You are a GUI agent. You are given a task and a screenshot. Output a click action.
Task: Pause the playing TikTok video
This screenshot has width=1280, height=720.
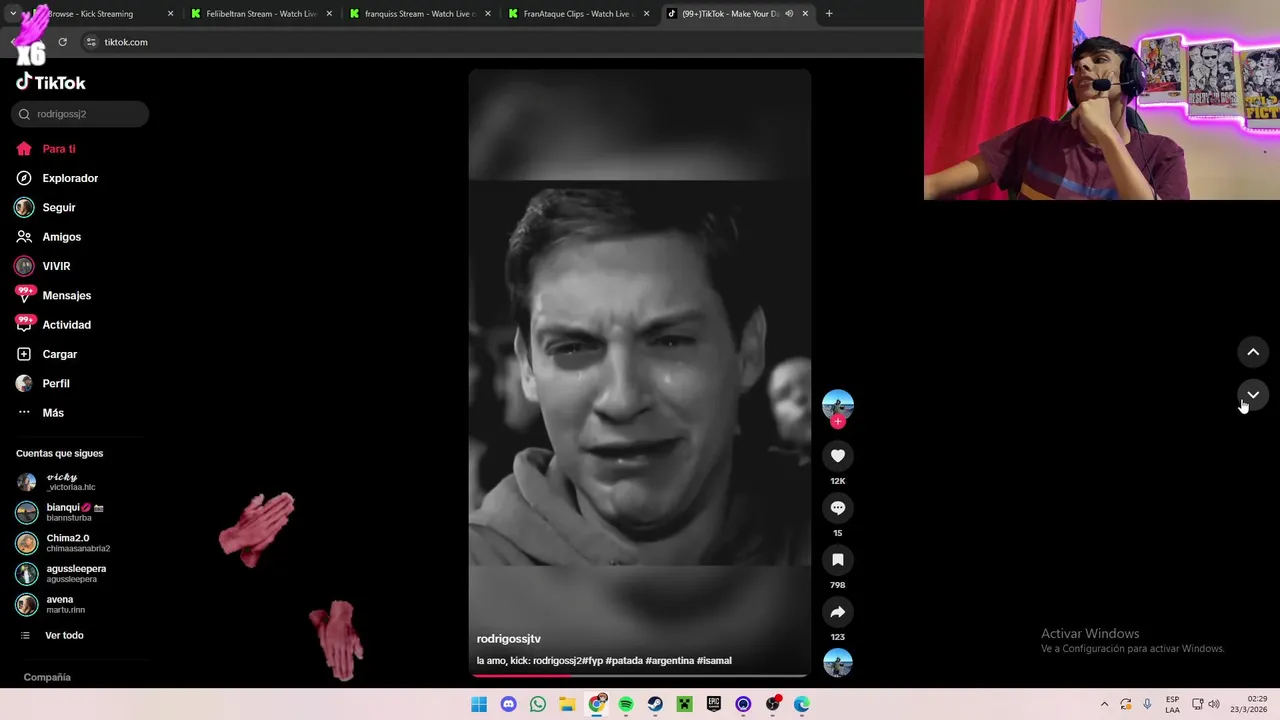click(x=640, y=372)
